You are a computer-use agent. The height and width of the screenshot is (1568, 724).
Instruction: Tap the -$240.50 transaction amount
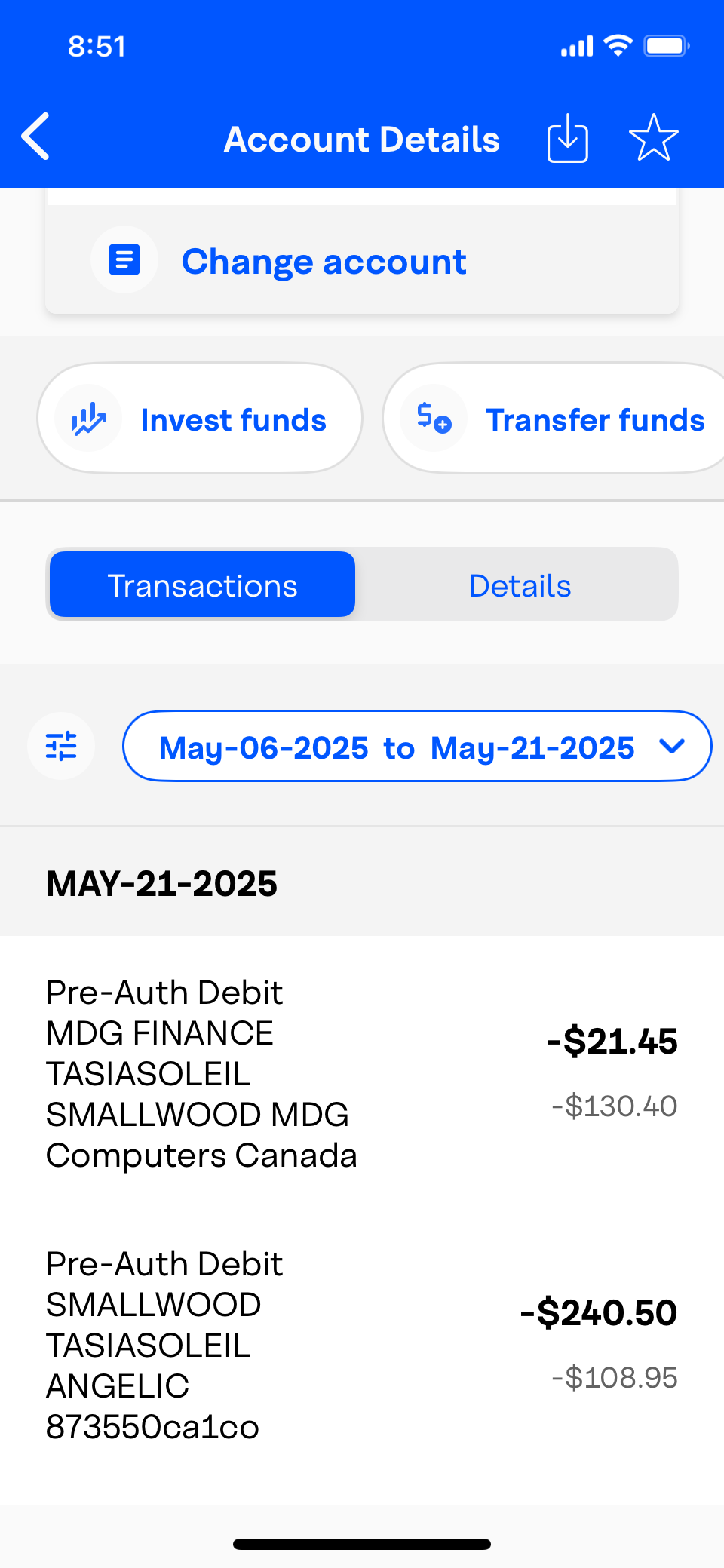[x=599, y=1313]
